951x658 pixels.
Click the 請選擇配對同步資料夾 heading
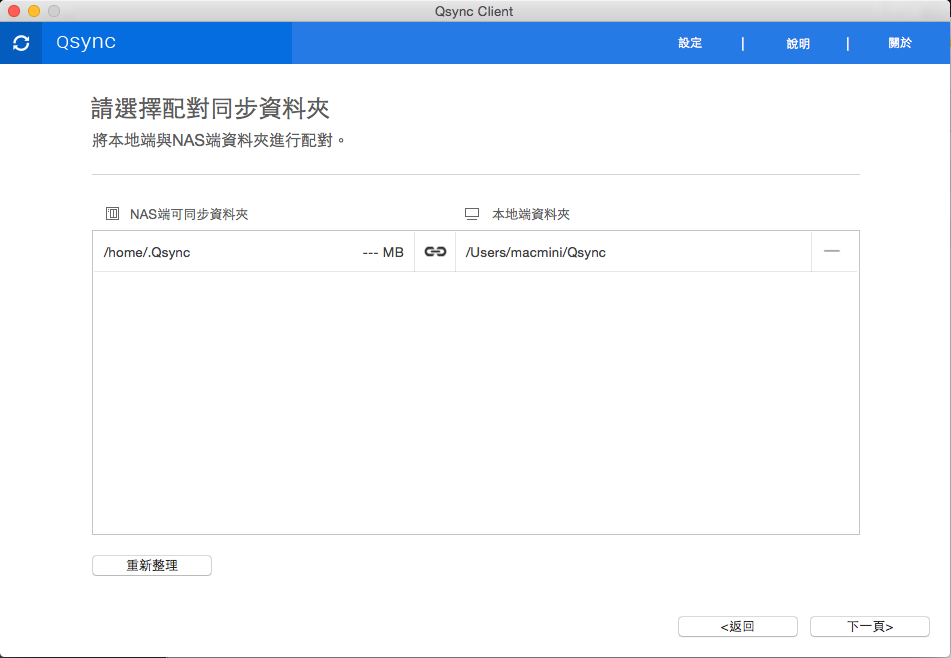tap(210, 109)
